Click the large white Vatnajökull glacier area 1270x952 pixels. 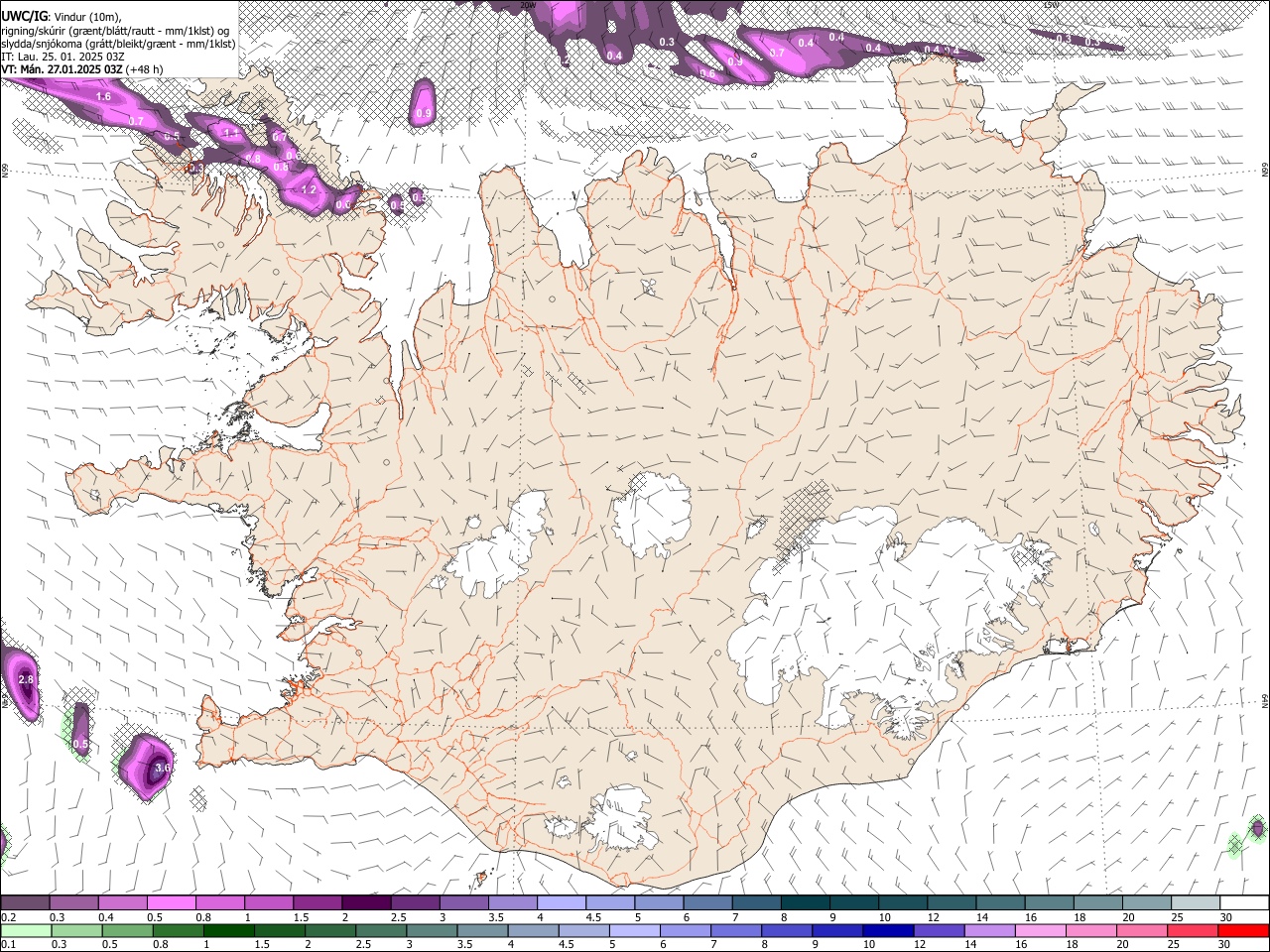coord(893,615)
